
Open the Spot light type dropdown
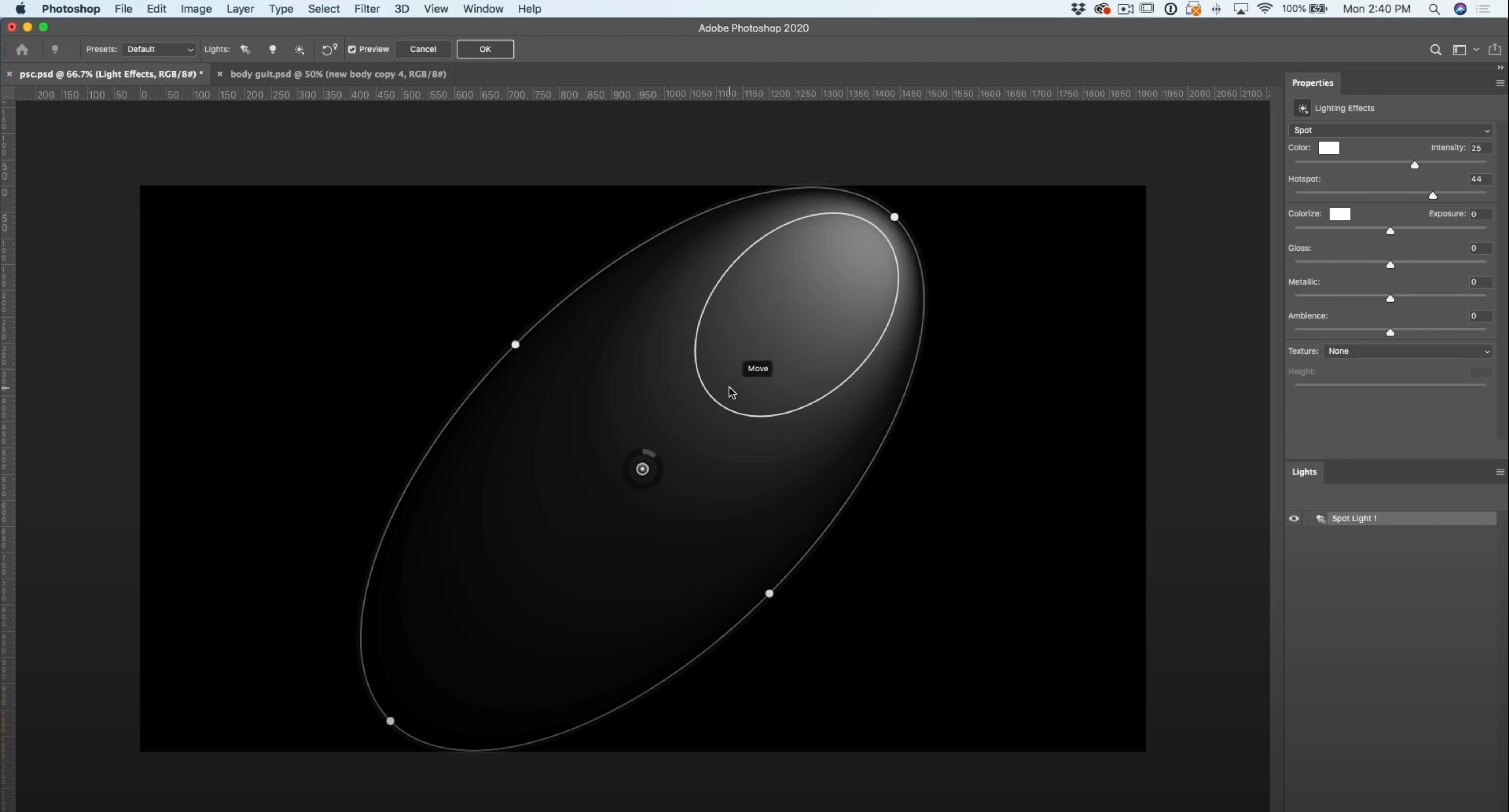click(1391, 130)
